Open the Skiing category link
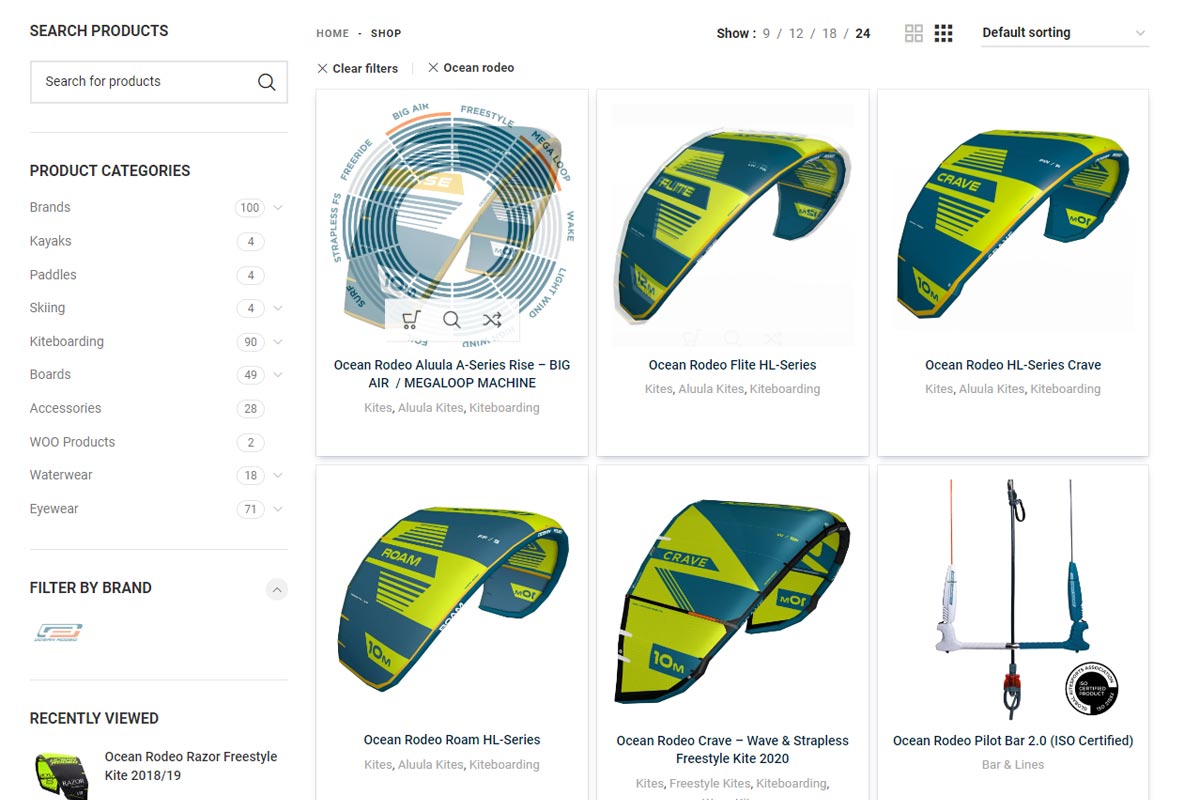 [x=47, y=308]
